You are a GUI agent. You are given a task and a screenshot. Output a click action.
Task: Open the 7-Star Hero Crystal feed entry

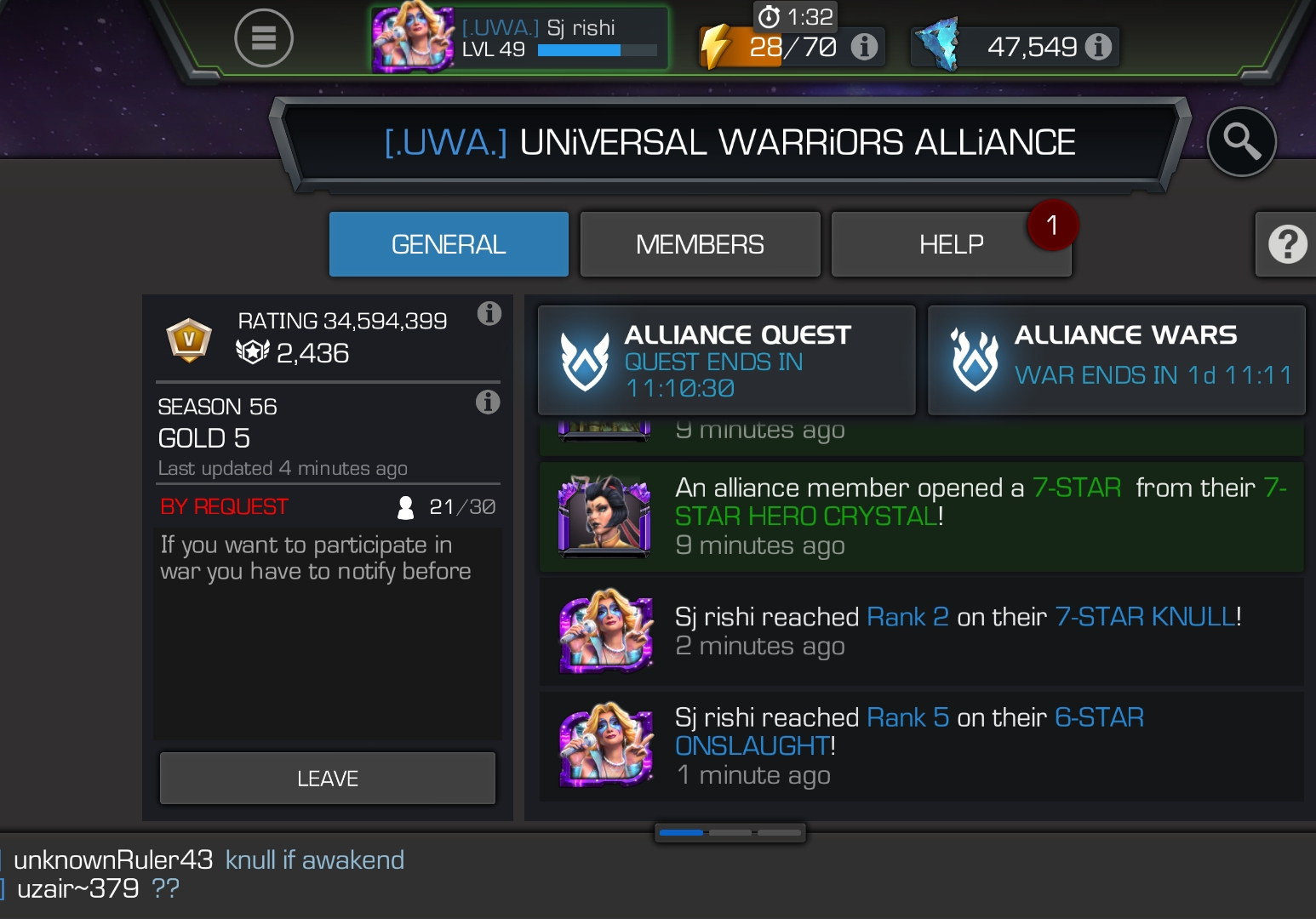922,517
